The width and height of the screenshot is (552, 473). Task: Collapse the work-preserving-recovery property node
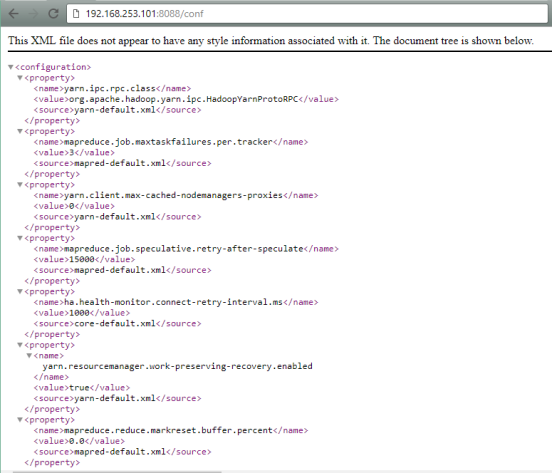point(20,345)
